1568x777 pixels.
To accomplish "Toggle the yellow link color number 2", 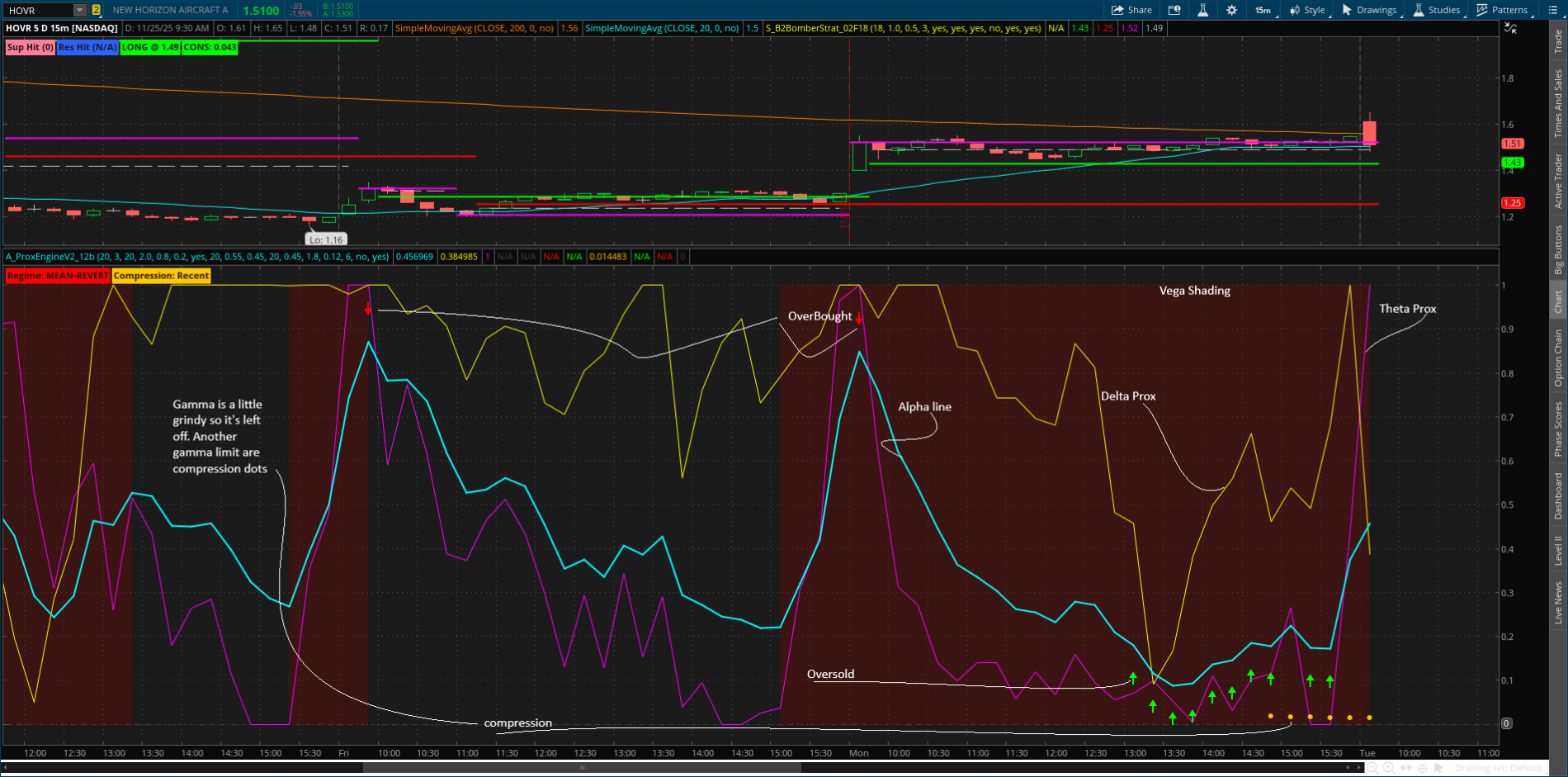I will pyautogui.click(x=97, y=10).
